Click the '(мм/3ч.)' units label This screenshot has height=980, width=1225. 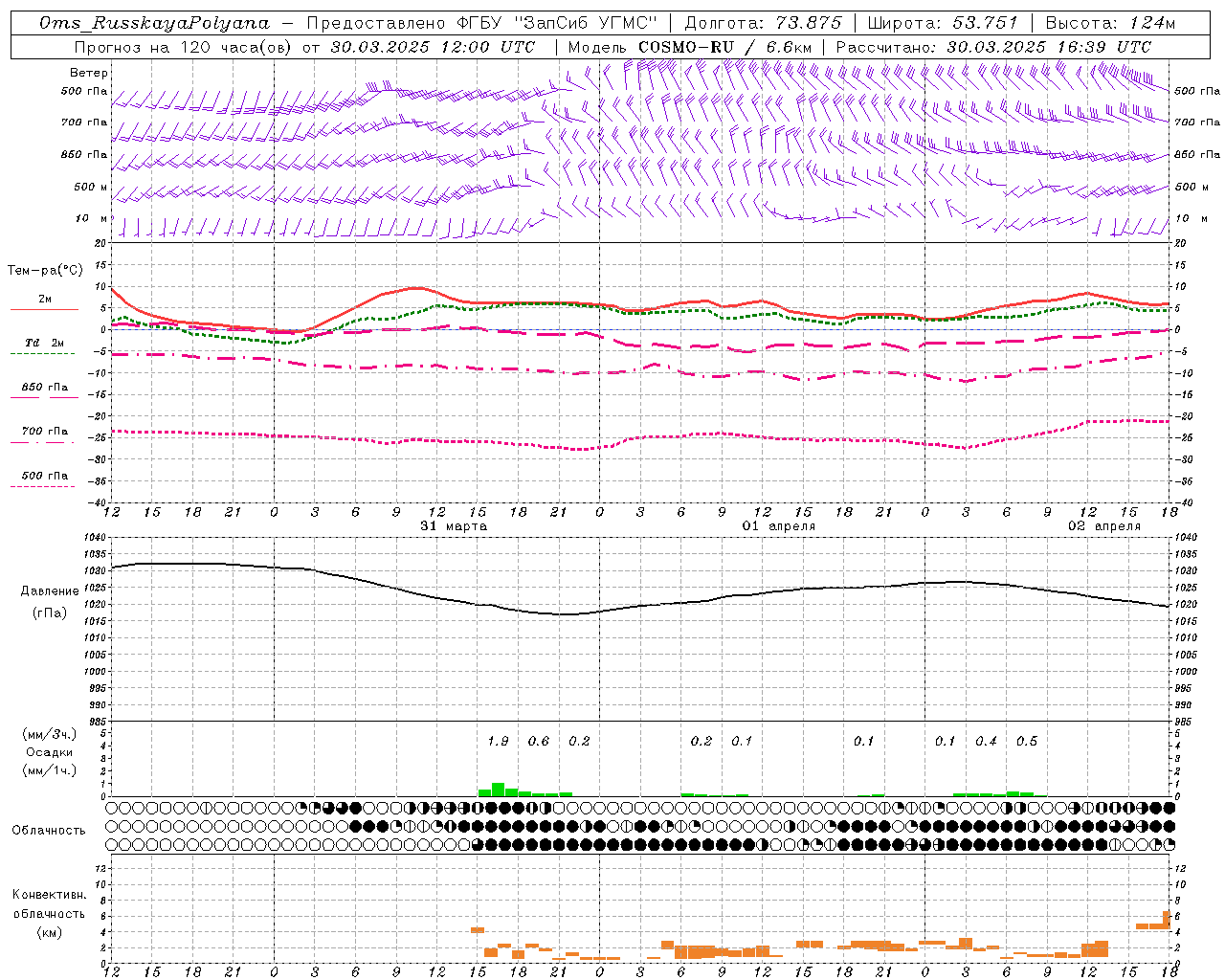[50, 734]
